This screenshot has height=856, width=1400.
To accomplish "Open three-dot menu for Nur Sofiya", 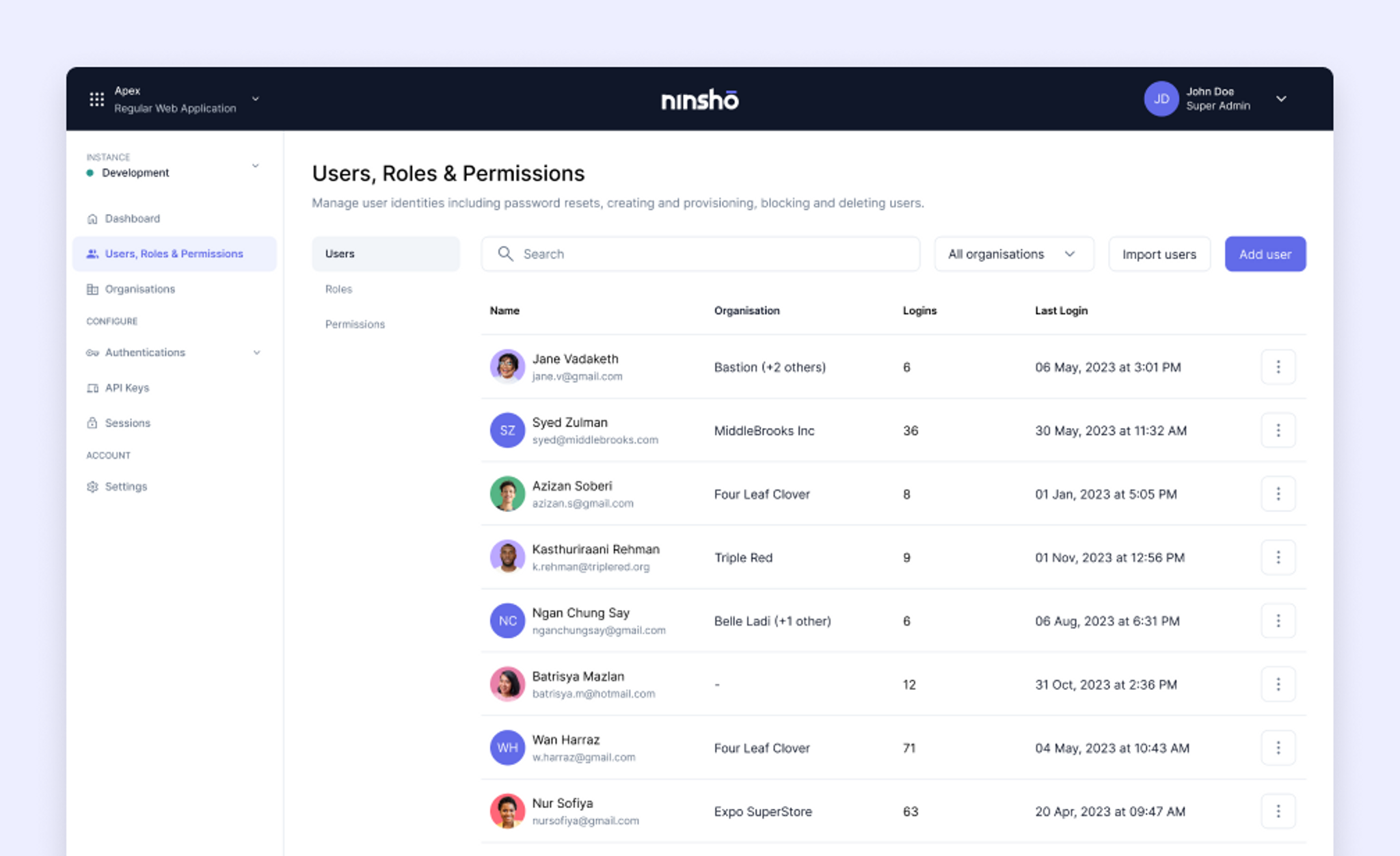I will coord(1278,812).
